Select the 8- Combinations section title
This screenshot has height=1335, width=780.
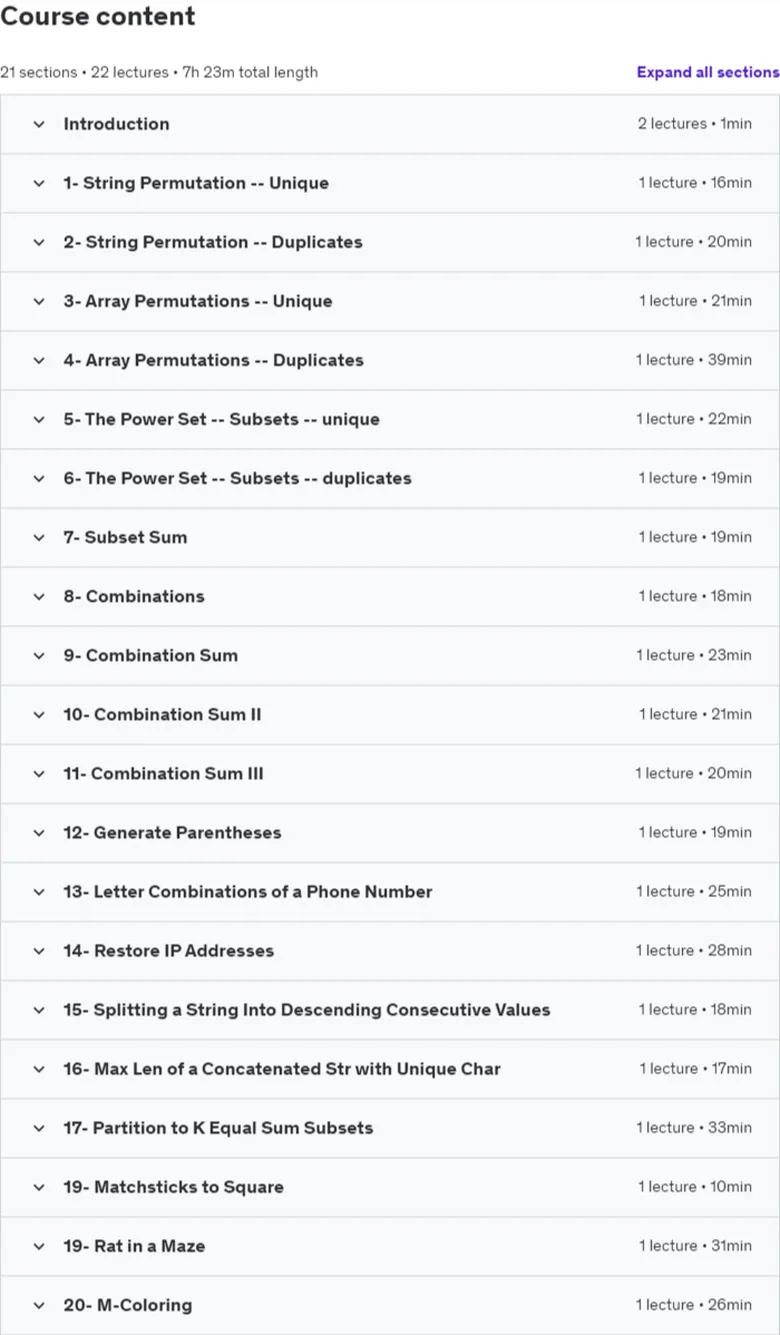click(x=134, y=596)
